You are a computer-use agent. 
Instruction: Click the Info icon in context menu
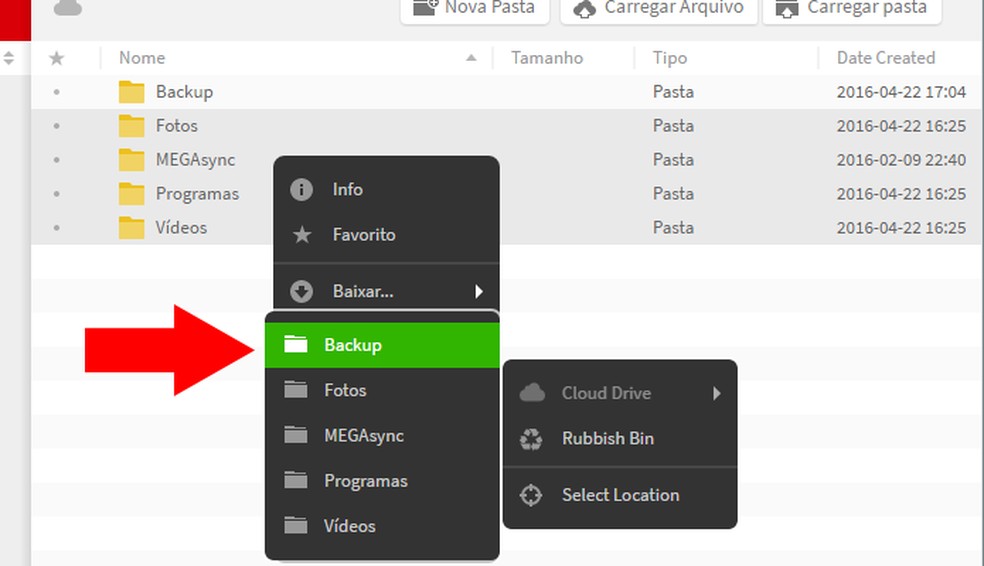point(301,189)
